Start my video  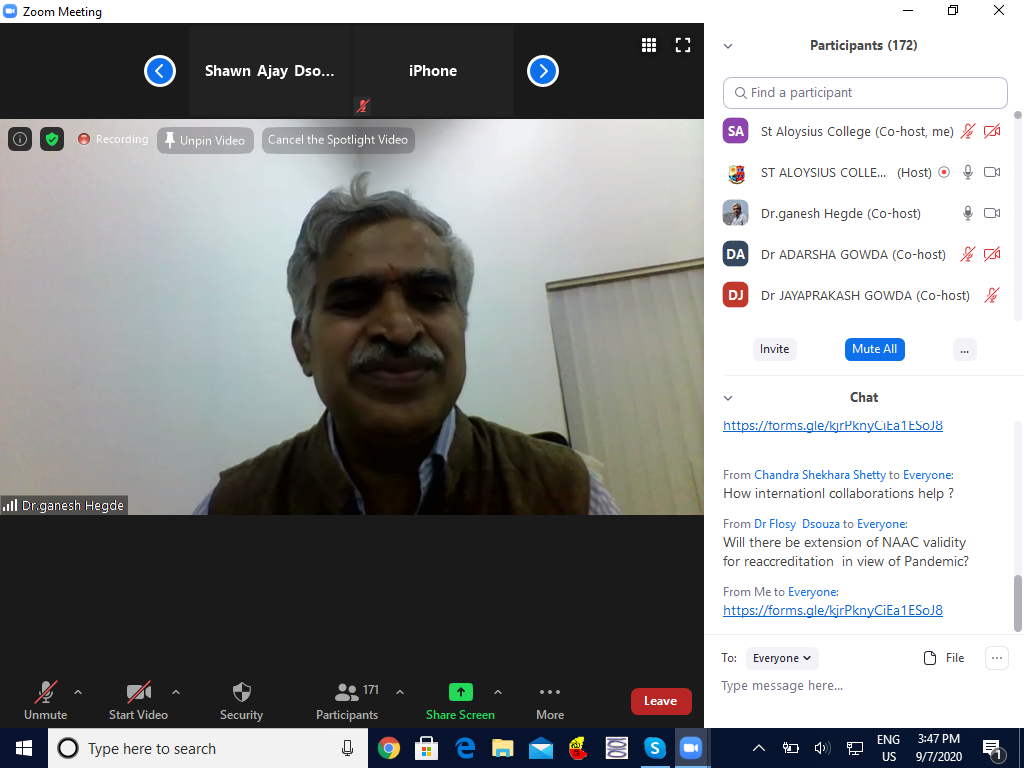(x=138, y=701)
